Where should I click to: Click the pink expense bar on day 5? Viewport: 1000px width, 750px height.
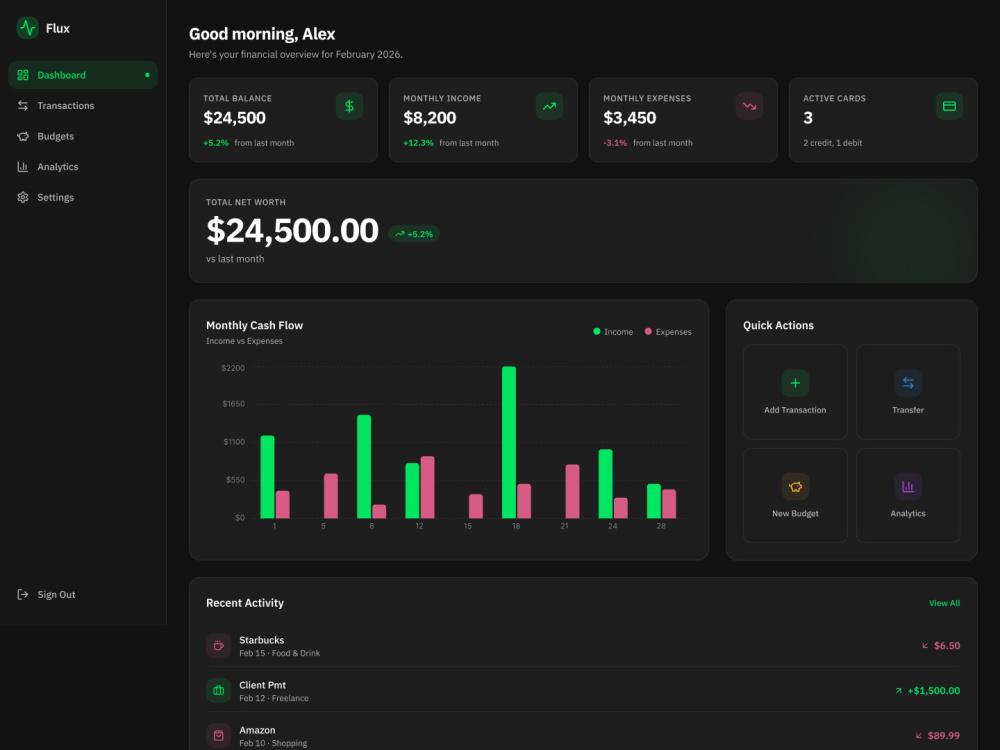click(331, 496)
